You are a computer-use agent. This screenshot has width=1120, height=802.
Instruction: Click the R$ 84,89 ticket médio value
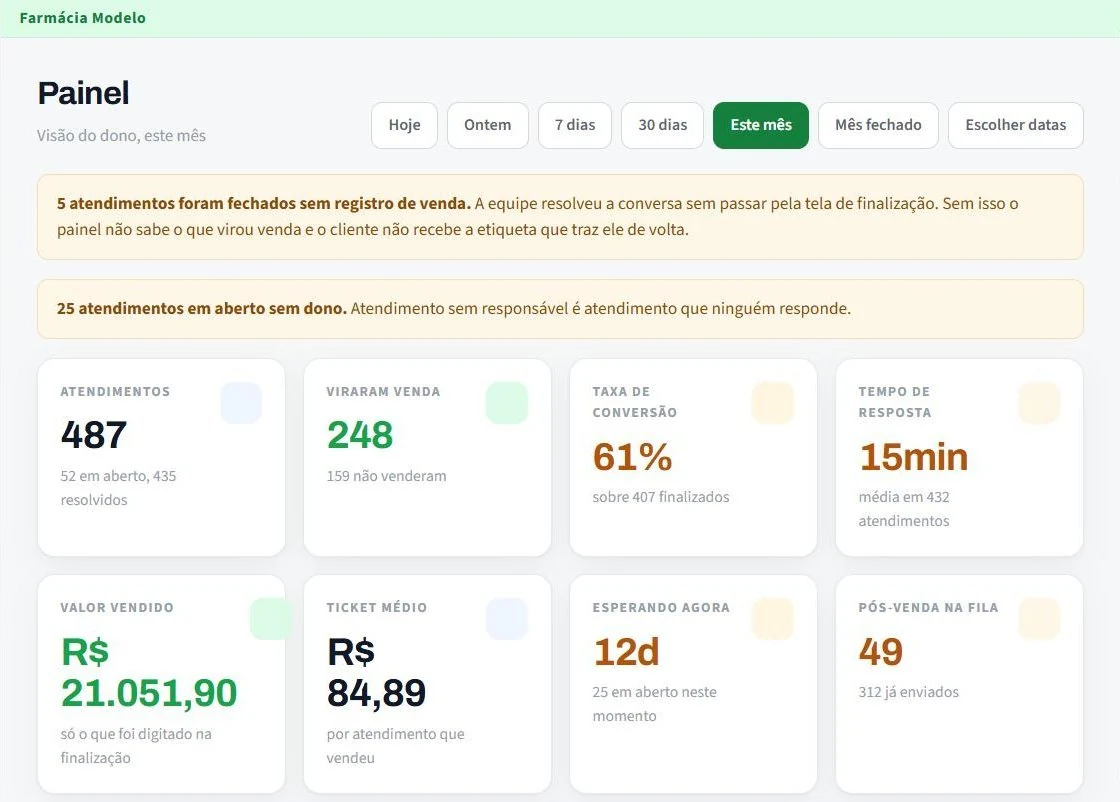(376, 672)
